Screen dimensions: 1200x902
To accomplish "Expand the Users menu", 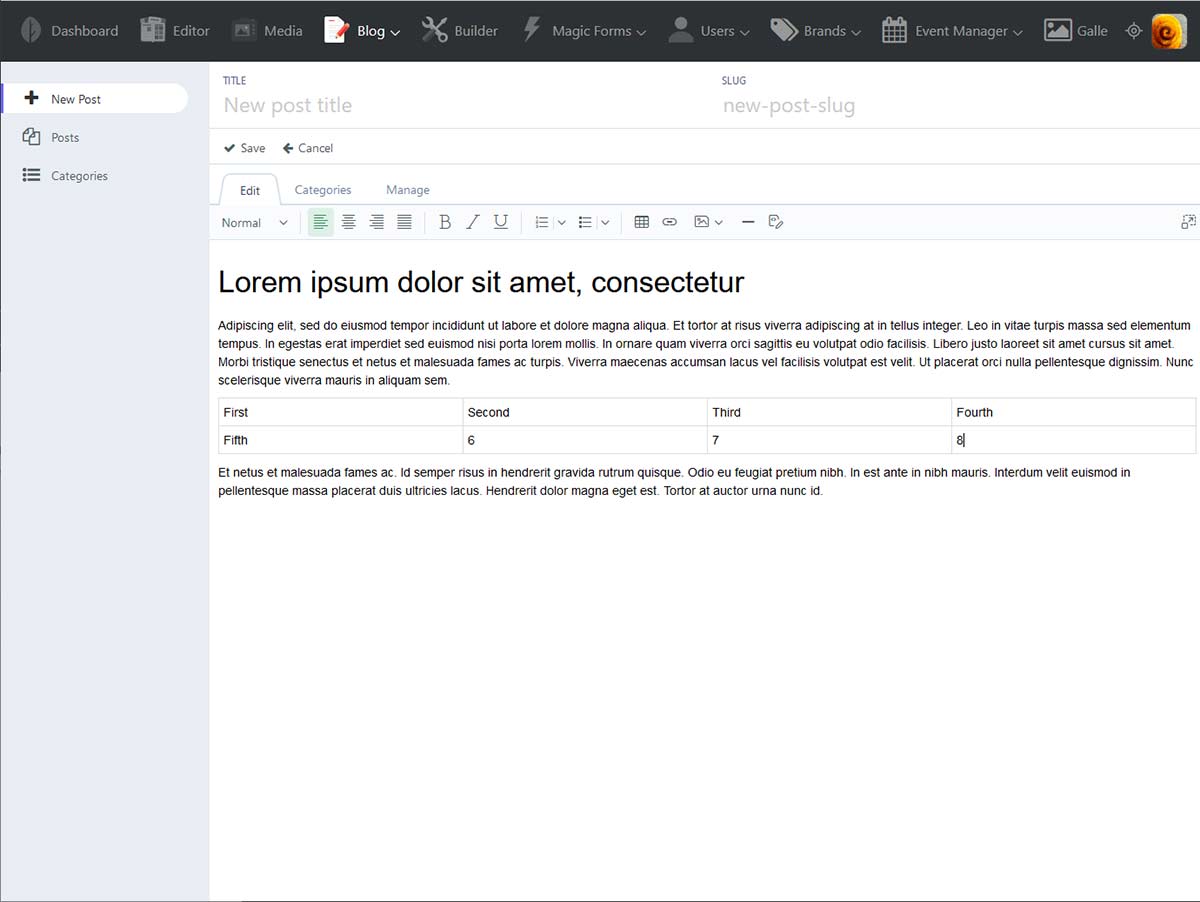I will [x=709, y=30].
